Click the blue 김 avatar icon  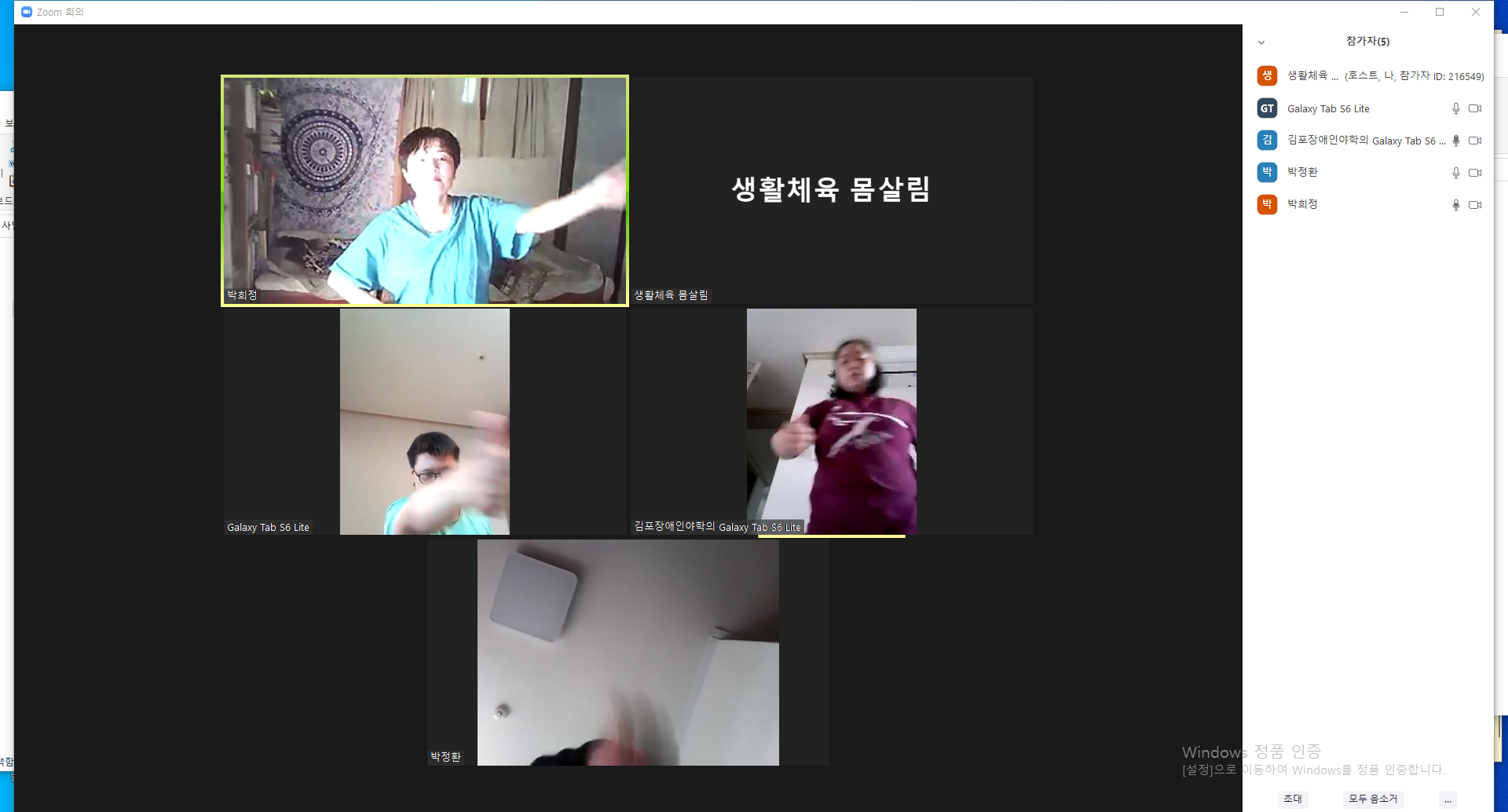pyautogui.click(x=1267, y=140)
